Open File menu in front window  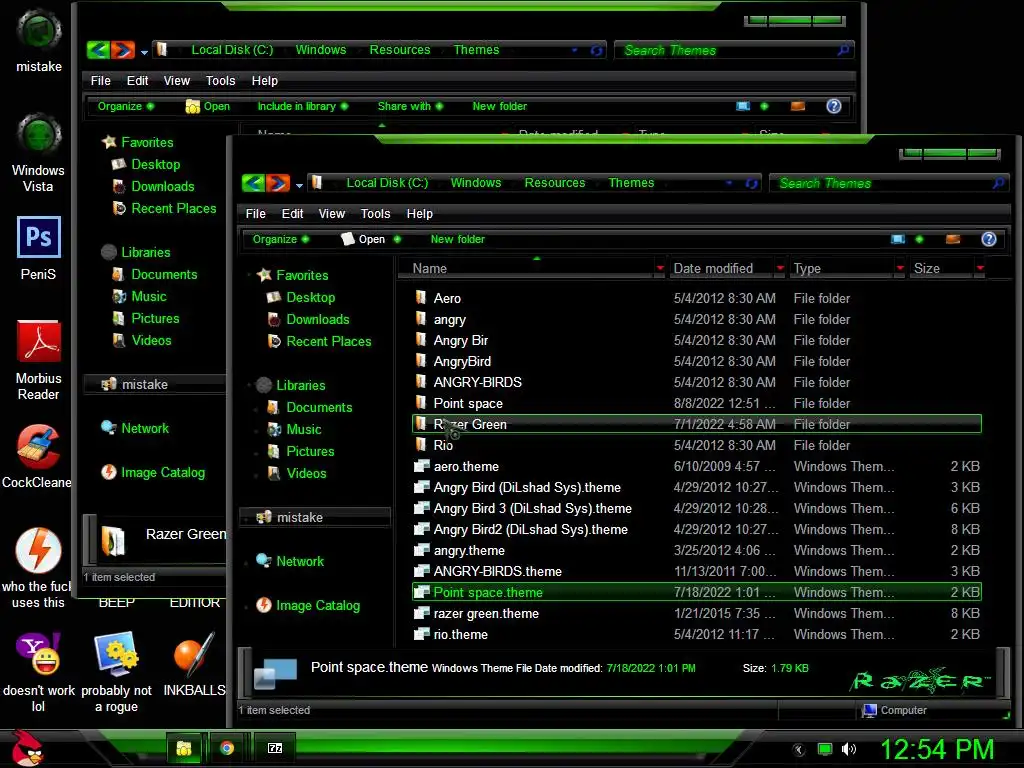(255, 214)
